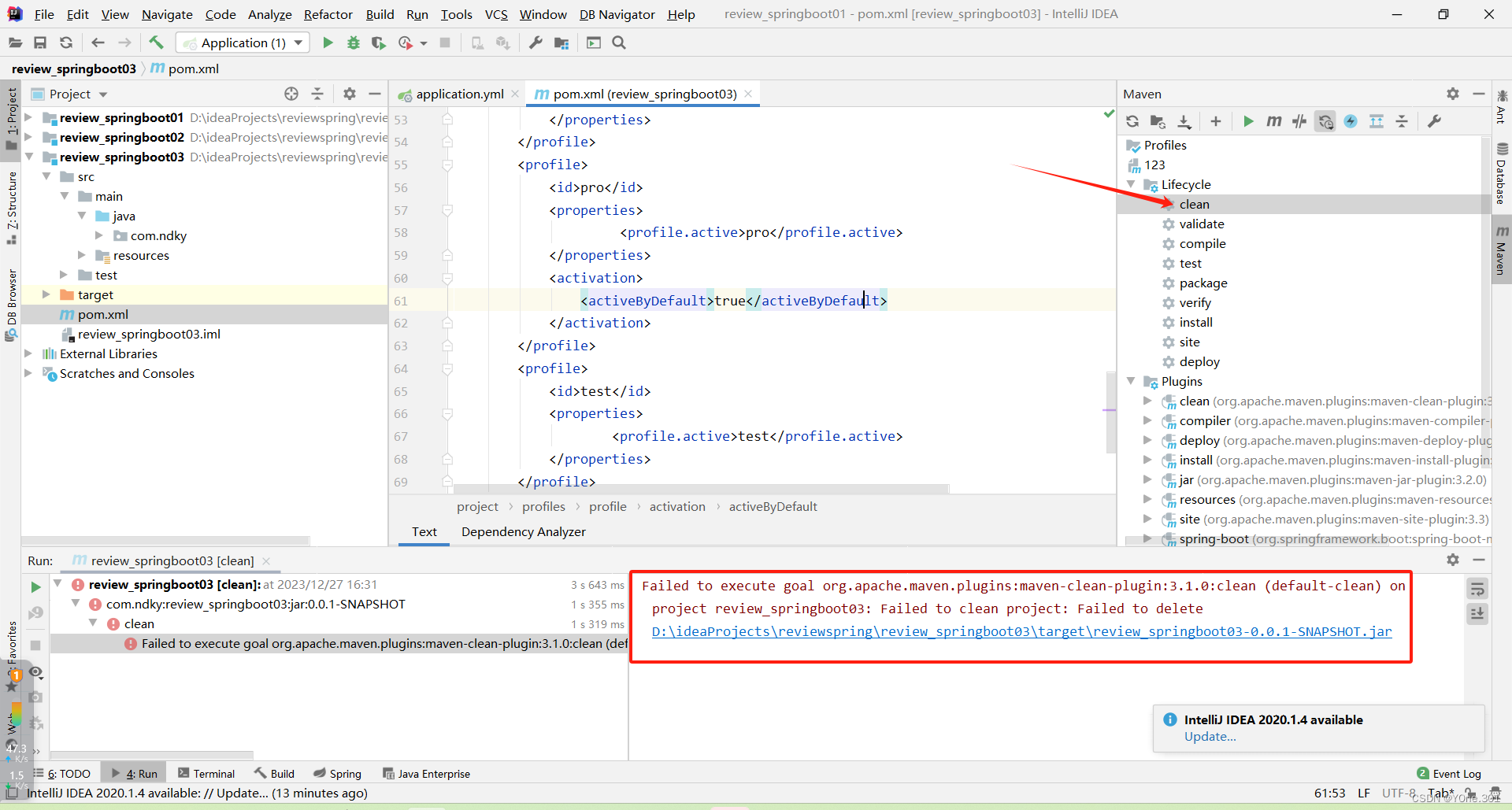Toggle Skip Tests mode lightning icon

tap(1351, 121)
